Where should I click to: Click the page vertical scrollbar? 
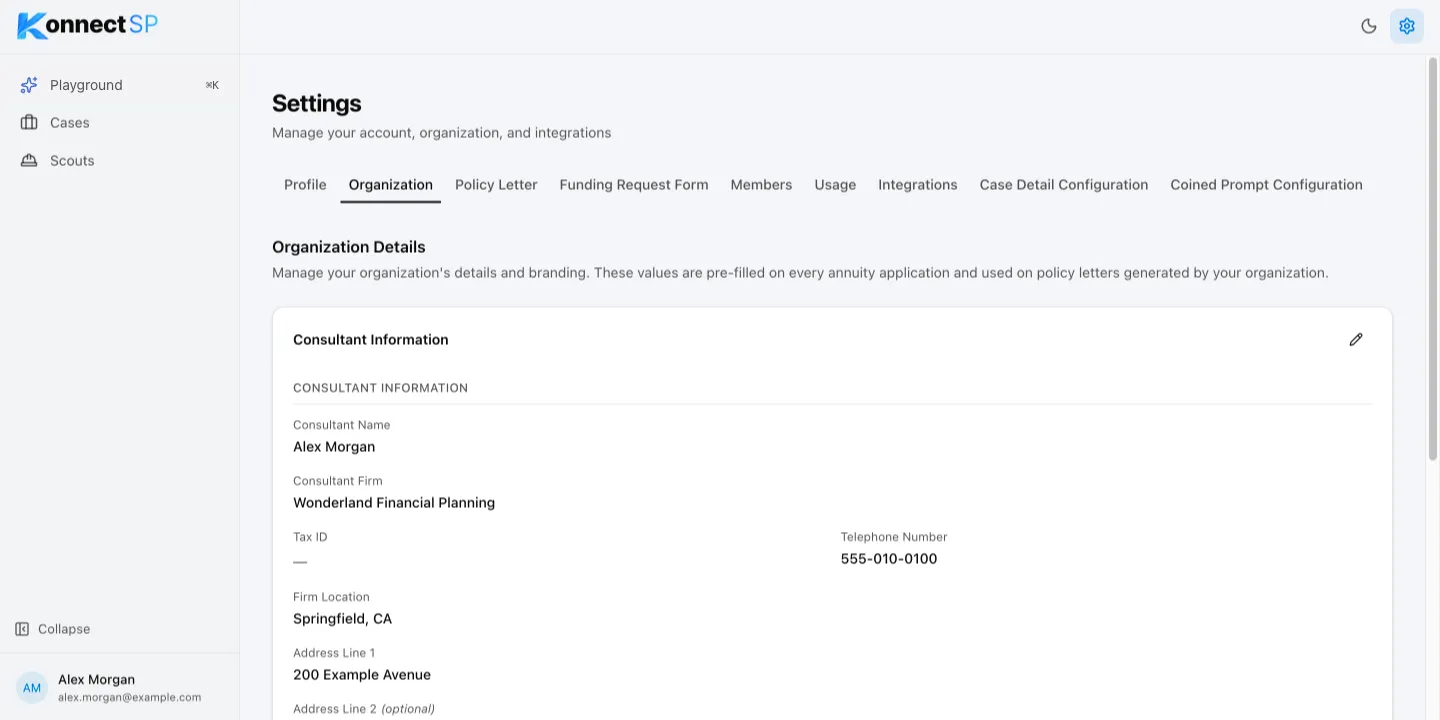pos(1432,260)
